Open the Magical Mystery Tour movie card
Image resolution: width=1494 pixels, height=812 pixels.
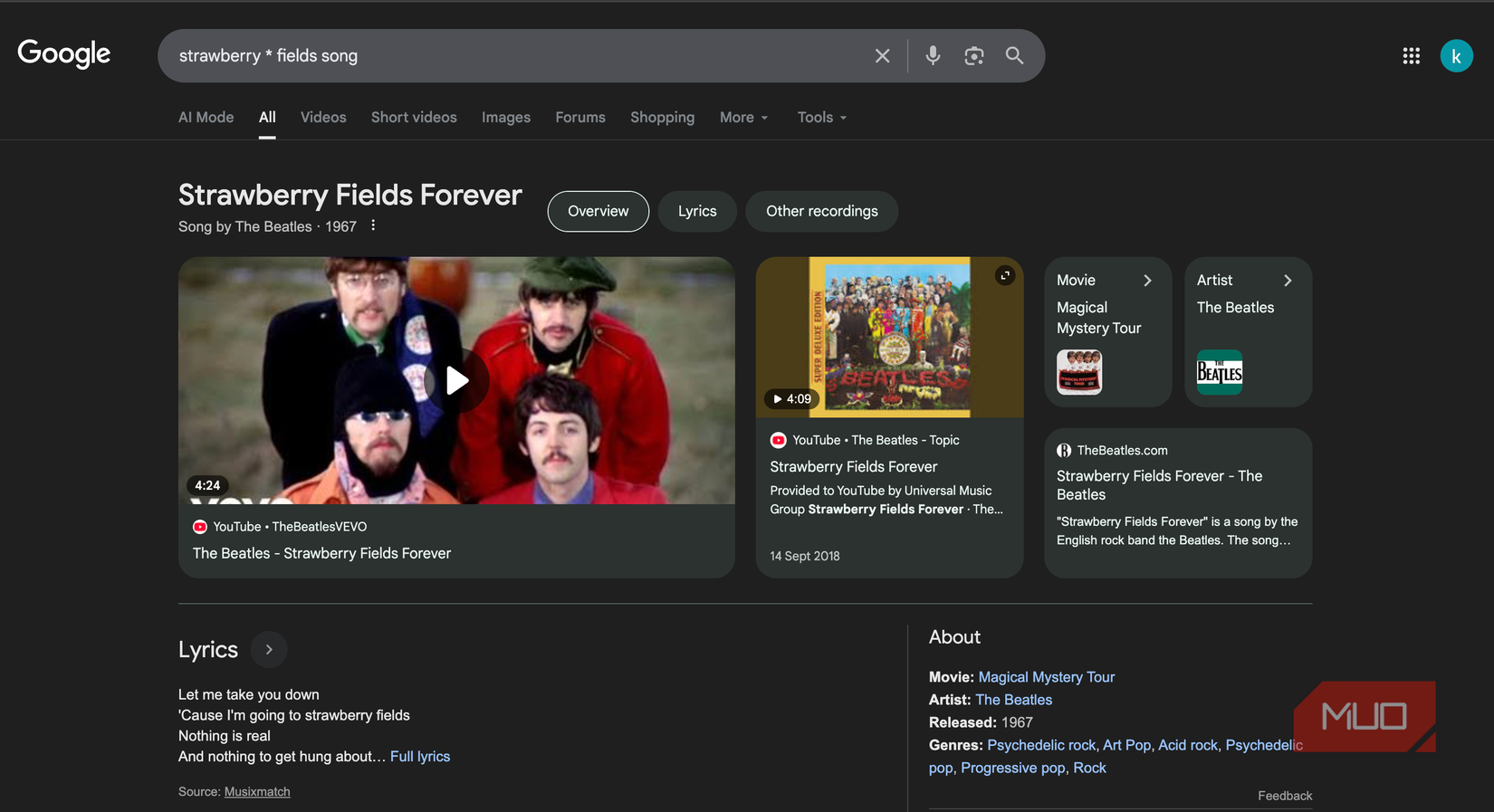(1107, 331)
